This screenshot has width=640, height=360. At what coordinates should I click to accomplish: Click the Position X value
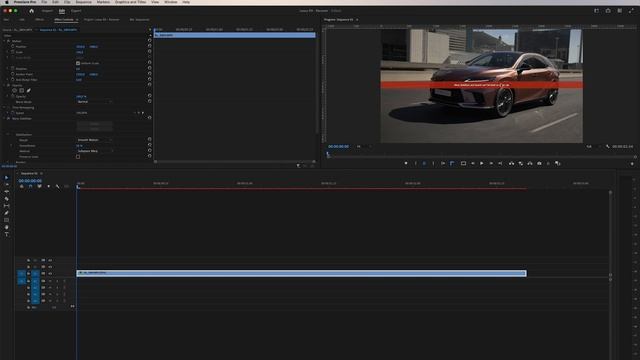80,47
